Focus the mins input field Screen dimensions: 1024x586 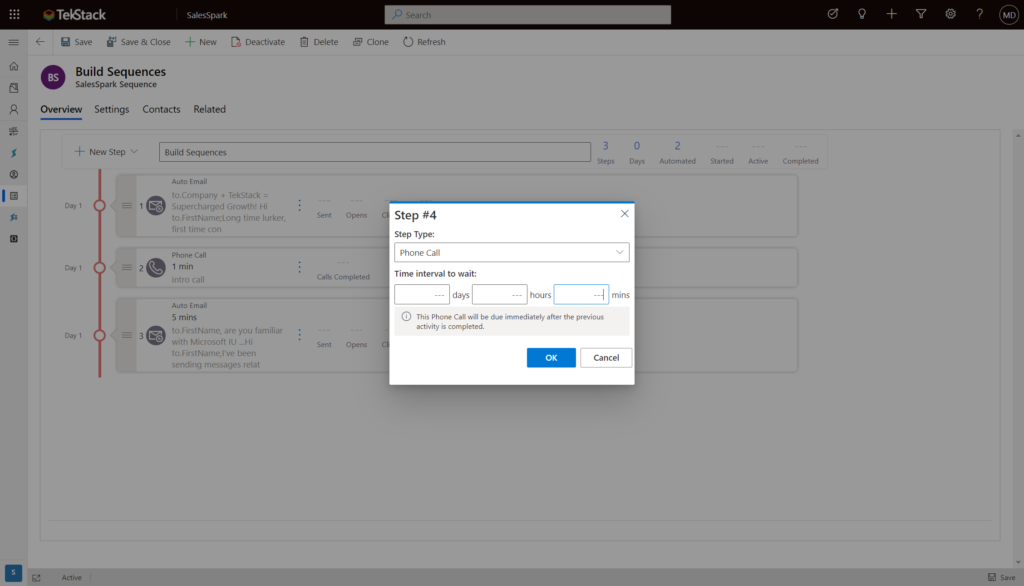[x=581, y=295]
